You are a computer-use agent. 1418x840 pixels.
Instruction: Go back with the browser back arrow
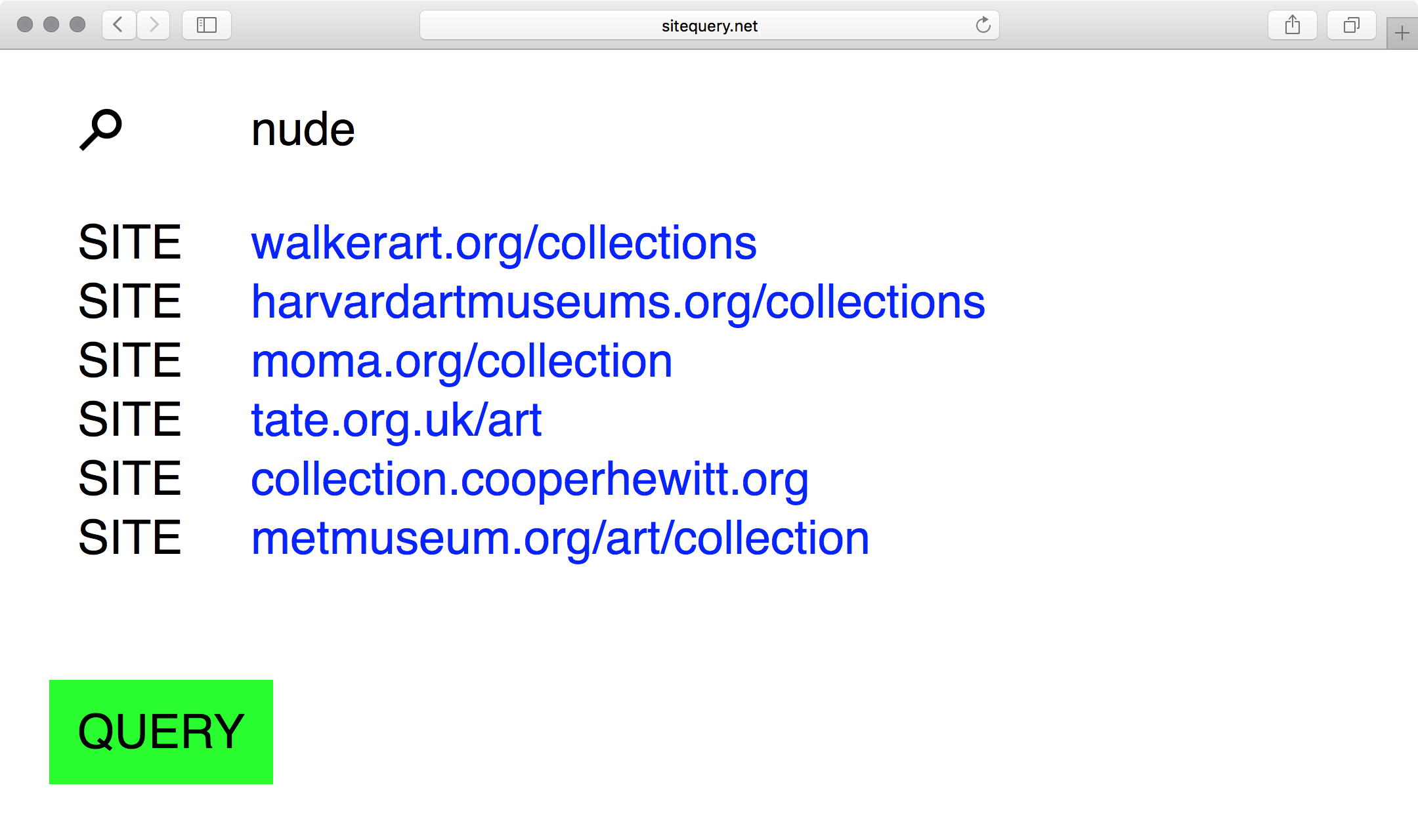coord(119,25)
